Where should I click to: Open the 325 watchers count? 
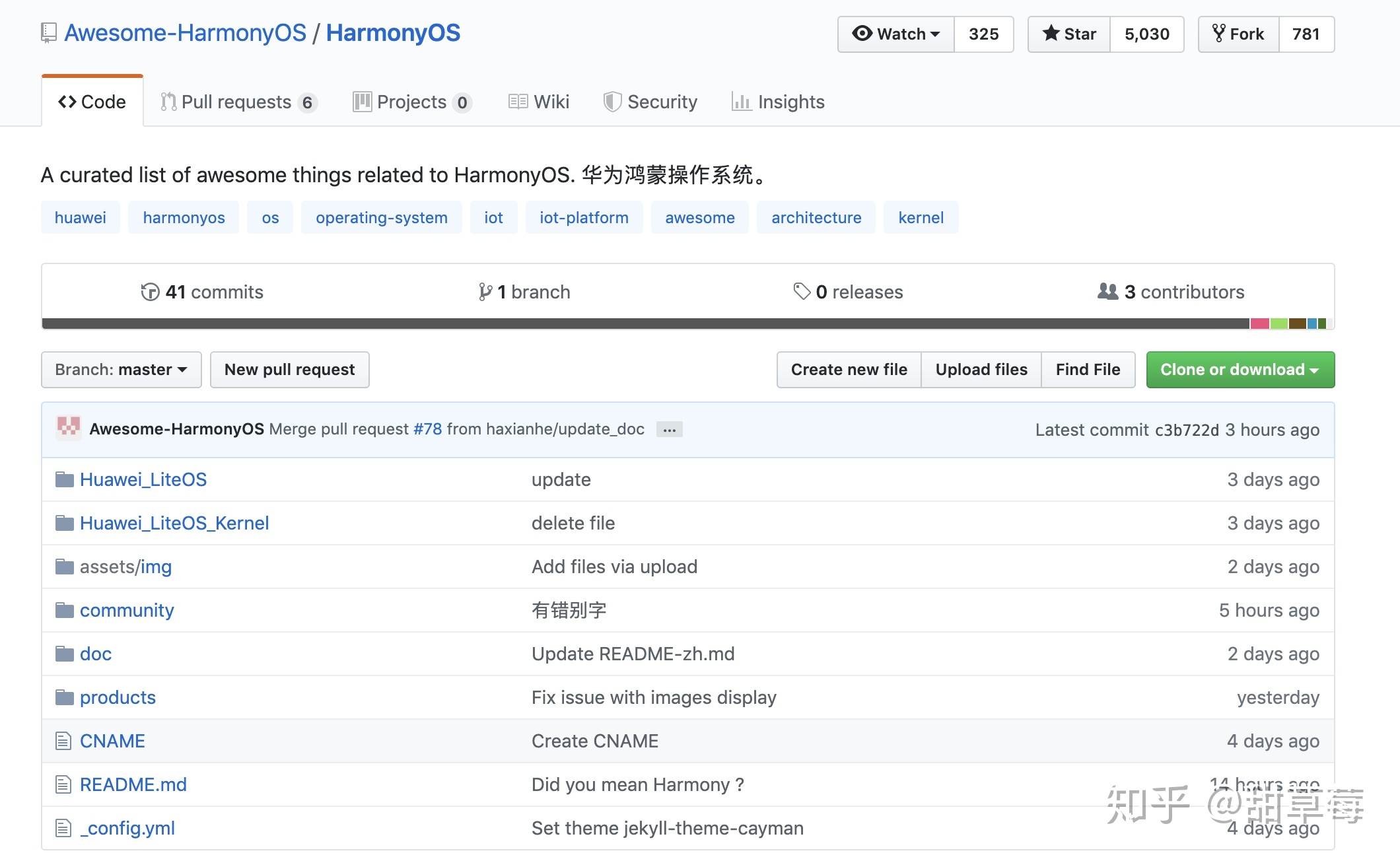(x=984, y=34)
